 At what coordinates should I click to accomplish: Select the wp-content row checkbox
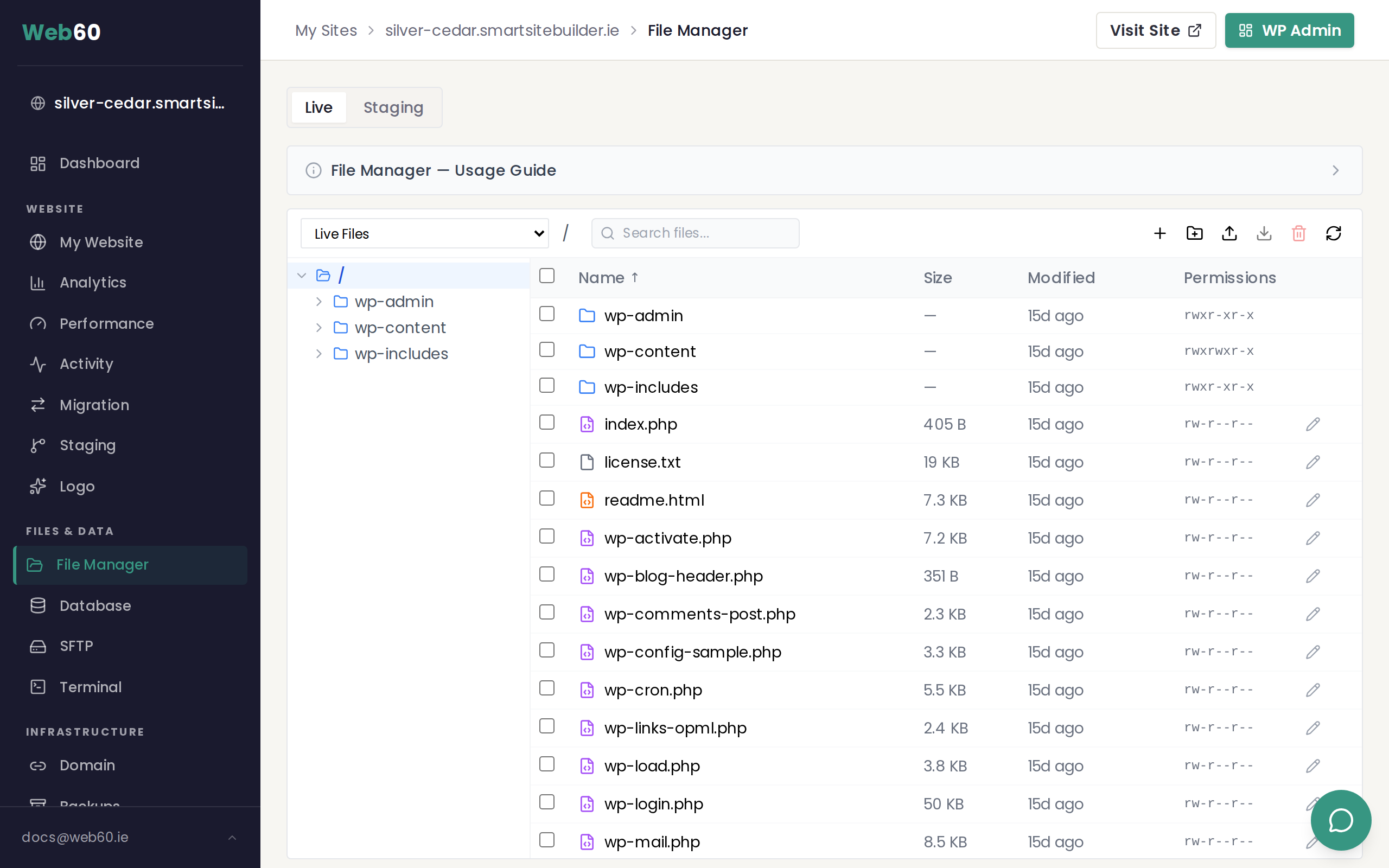[547, 349]
